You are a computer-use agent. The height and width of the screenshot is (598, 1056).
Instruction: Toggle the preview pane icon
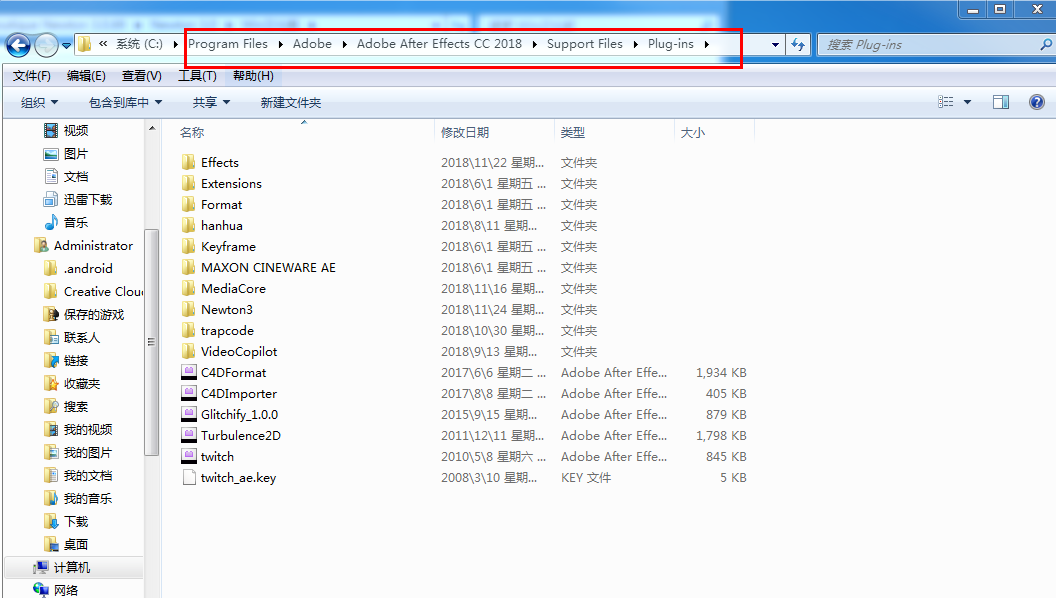[x=1000, y=102]
